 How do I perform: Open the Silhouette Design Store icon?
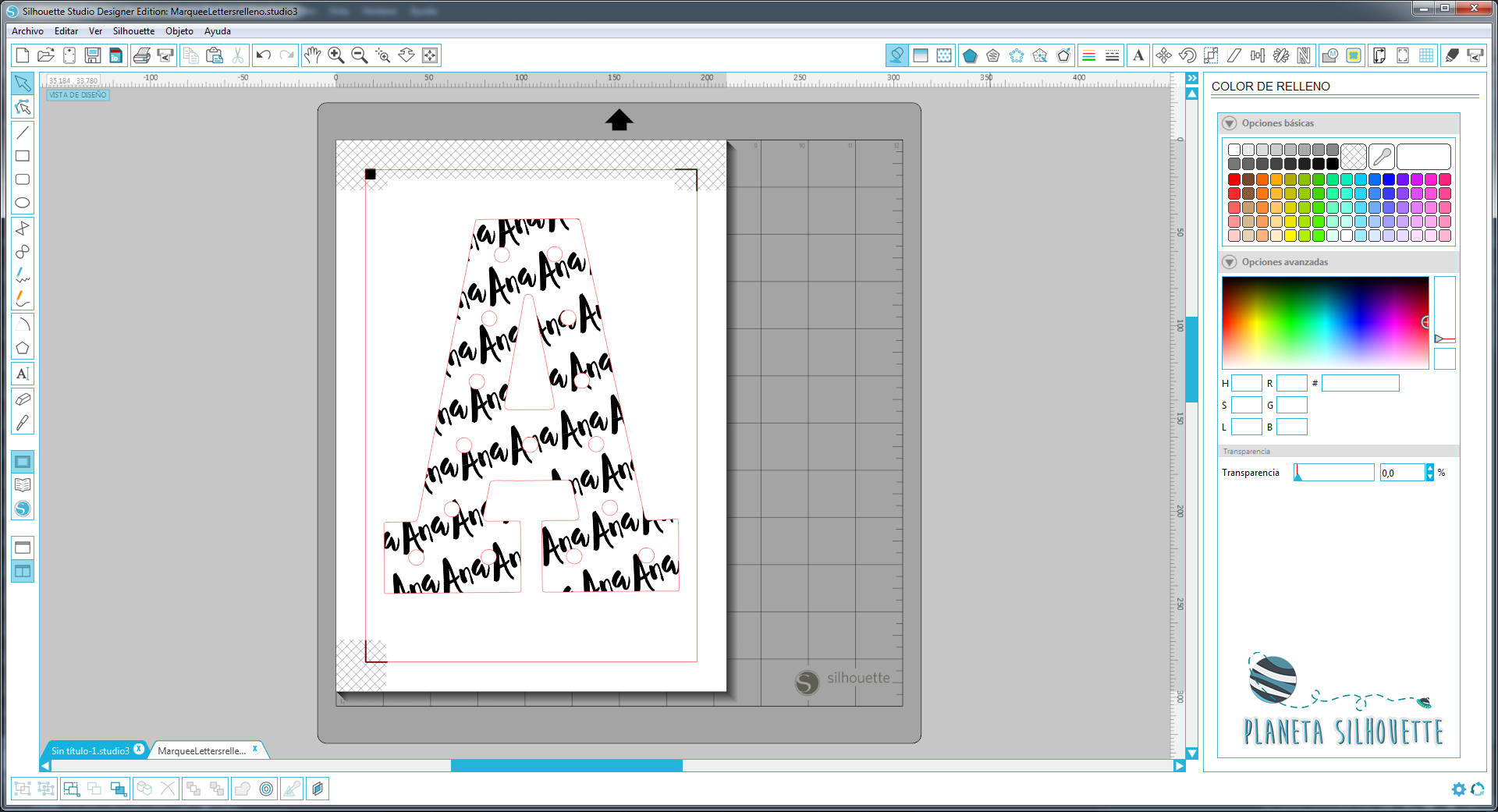23,509
